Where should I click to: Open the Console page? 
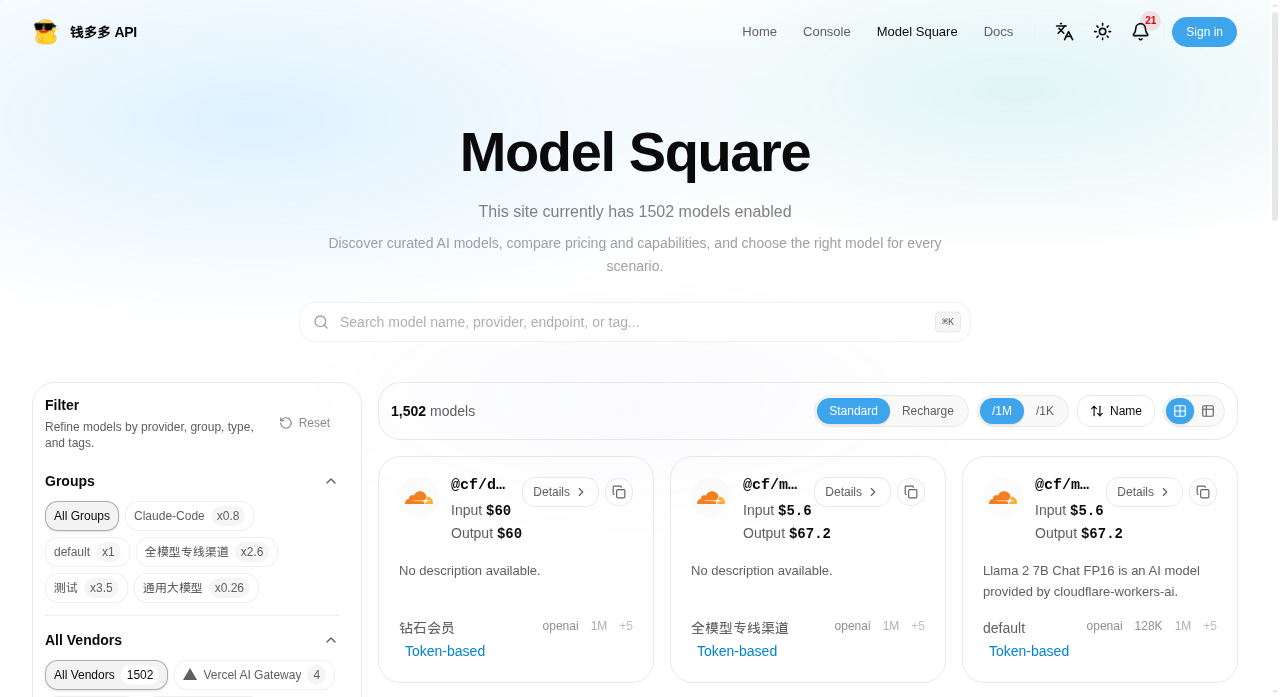point(827,32)
